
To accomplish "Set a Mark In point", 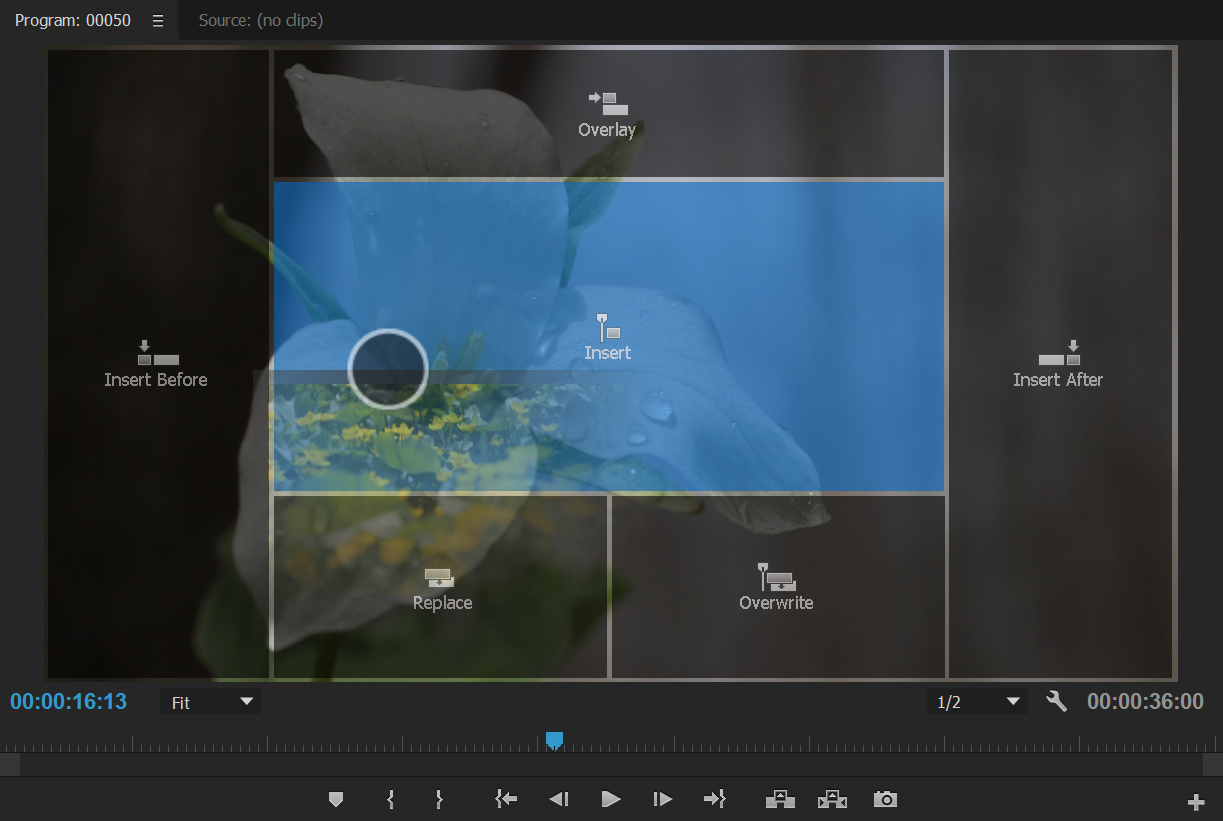I will [390, 799].
